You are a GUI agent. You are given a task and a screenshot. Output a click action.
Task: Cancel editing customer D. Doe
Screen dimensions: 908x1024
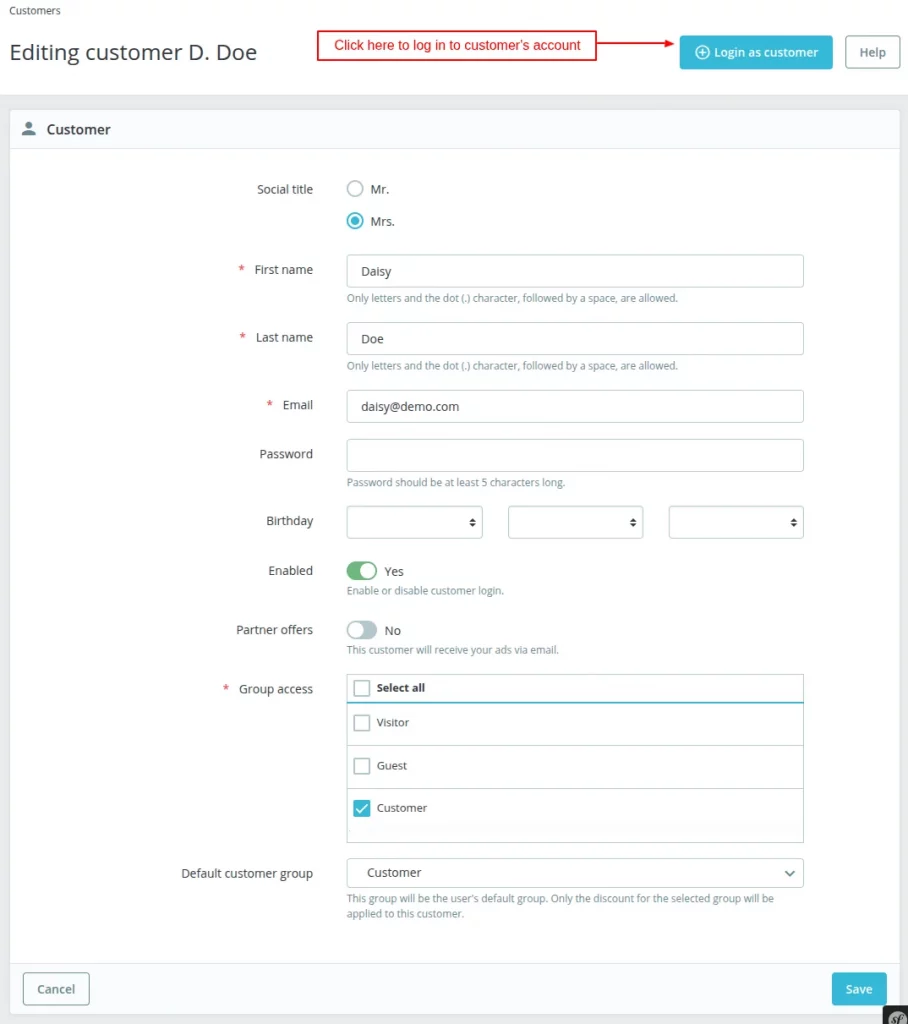(x=55, y=988)
